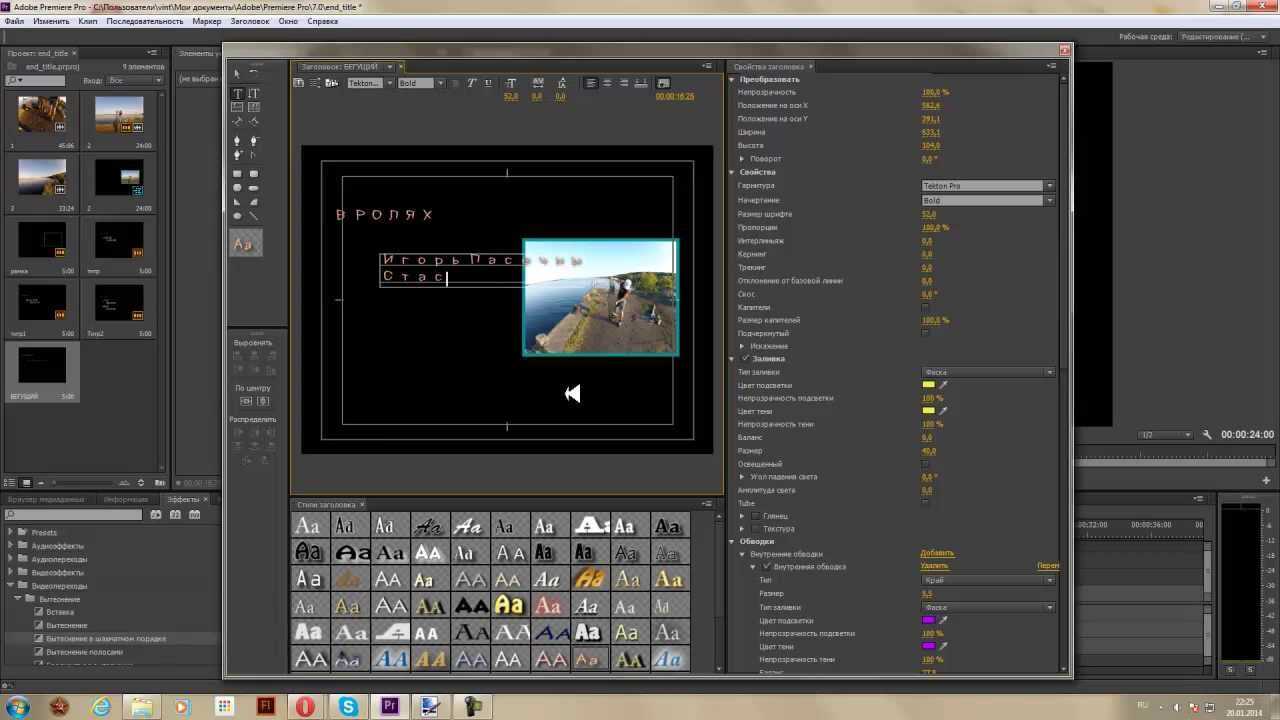1280x720 pixels.
Task: Select the Rounded Rectangle tool
Action: pyautogui.click(x=253, y=188)
